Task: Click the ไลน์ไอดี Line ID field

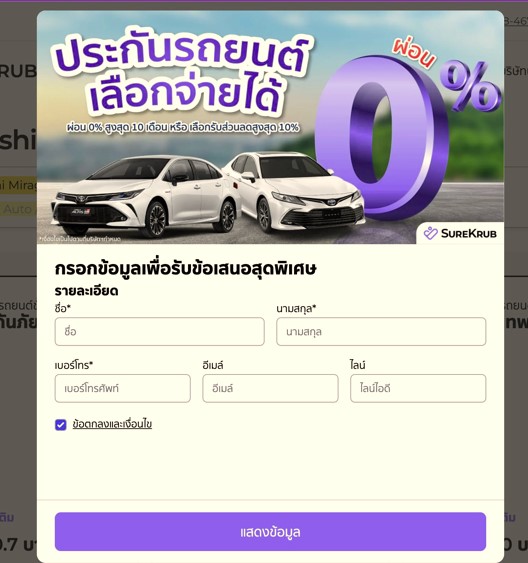Action: [418, 388]
